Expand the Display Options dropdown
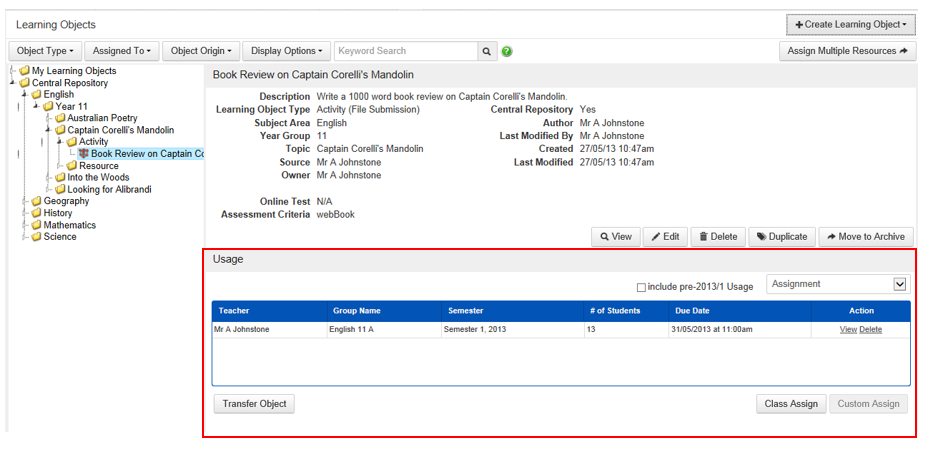This screenshot has height=460, width=926. tap(286, 51)
